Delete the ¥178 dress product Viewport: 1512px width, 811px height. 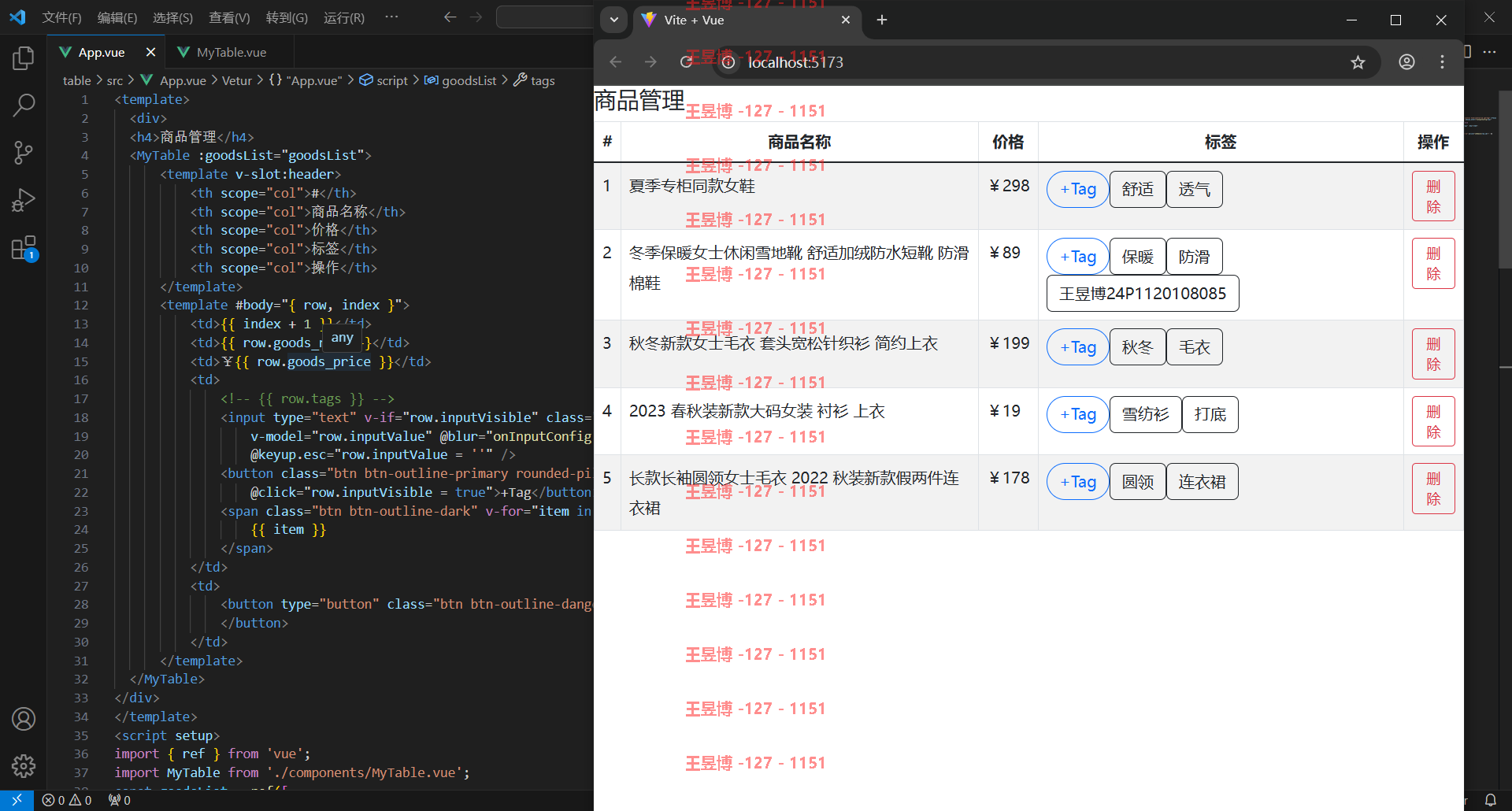tap(1433, 488)
